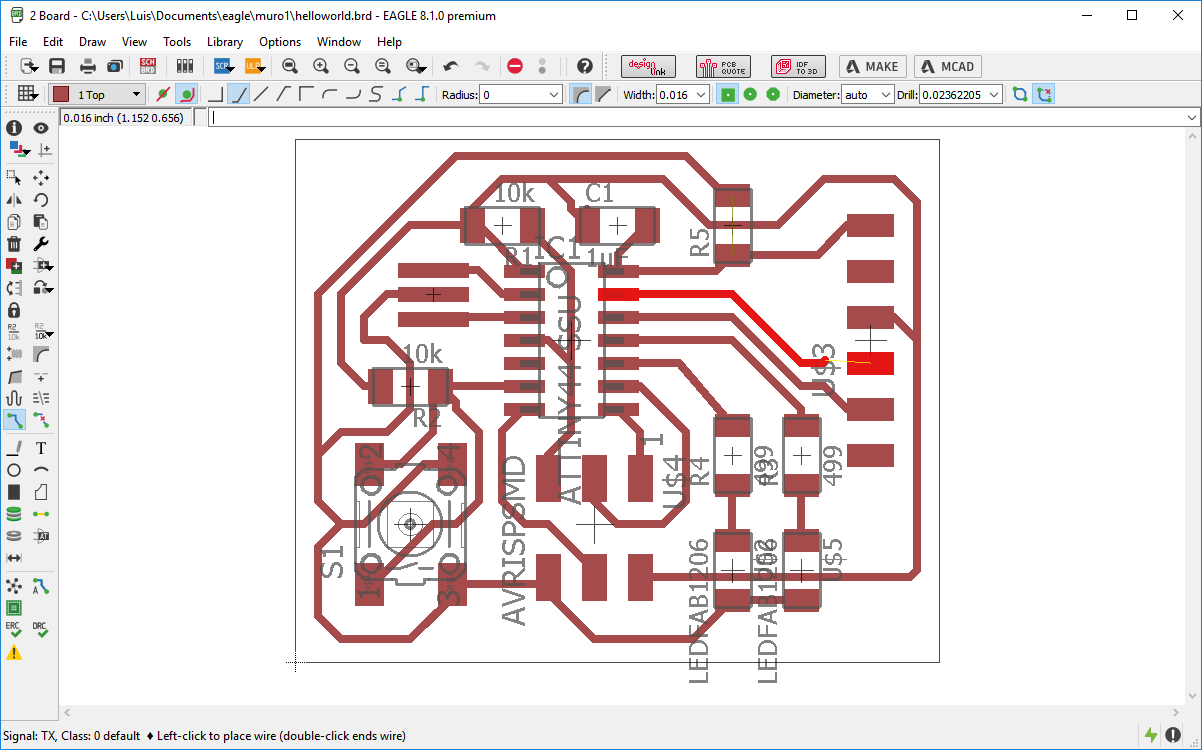The height and width of the screenshot is (750, 1202).
Task: Click the red Stop command icon
Action: [x=515, y=66]
